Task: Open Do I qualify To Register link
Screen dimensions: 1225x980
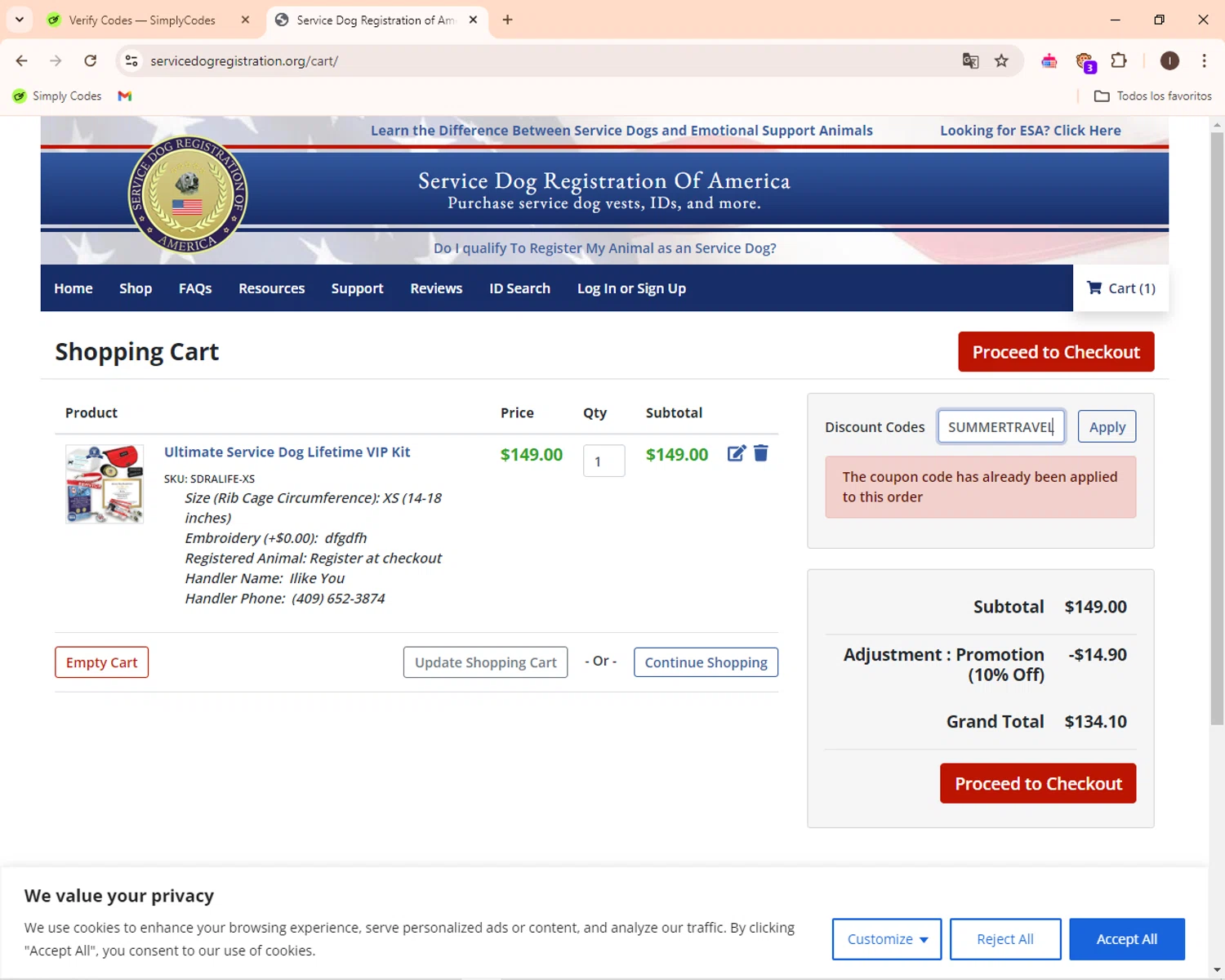Action: click(x=604, y=248)
